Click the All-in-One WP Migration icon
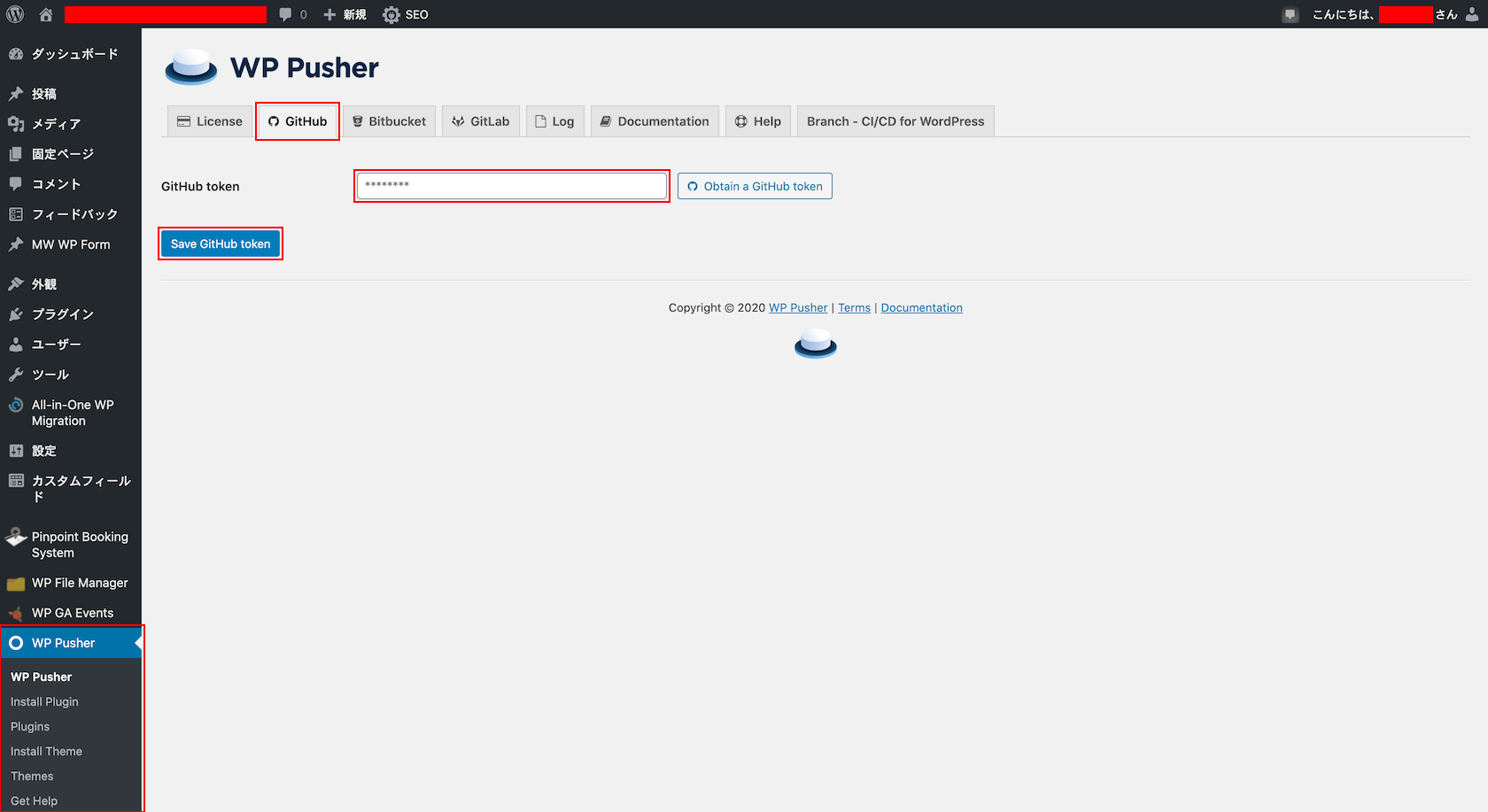The width and height of the screenshot is (1488, 812). 17,405
